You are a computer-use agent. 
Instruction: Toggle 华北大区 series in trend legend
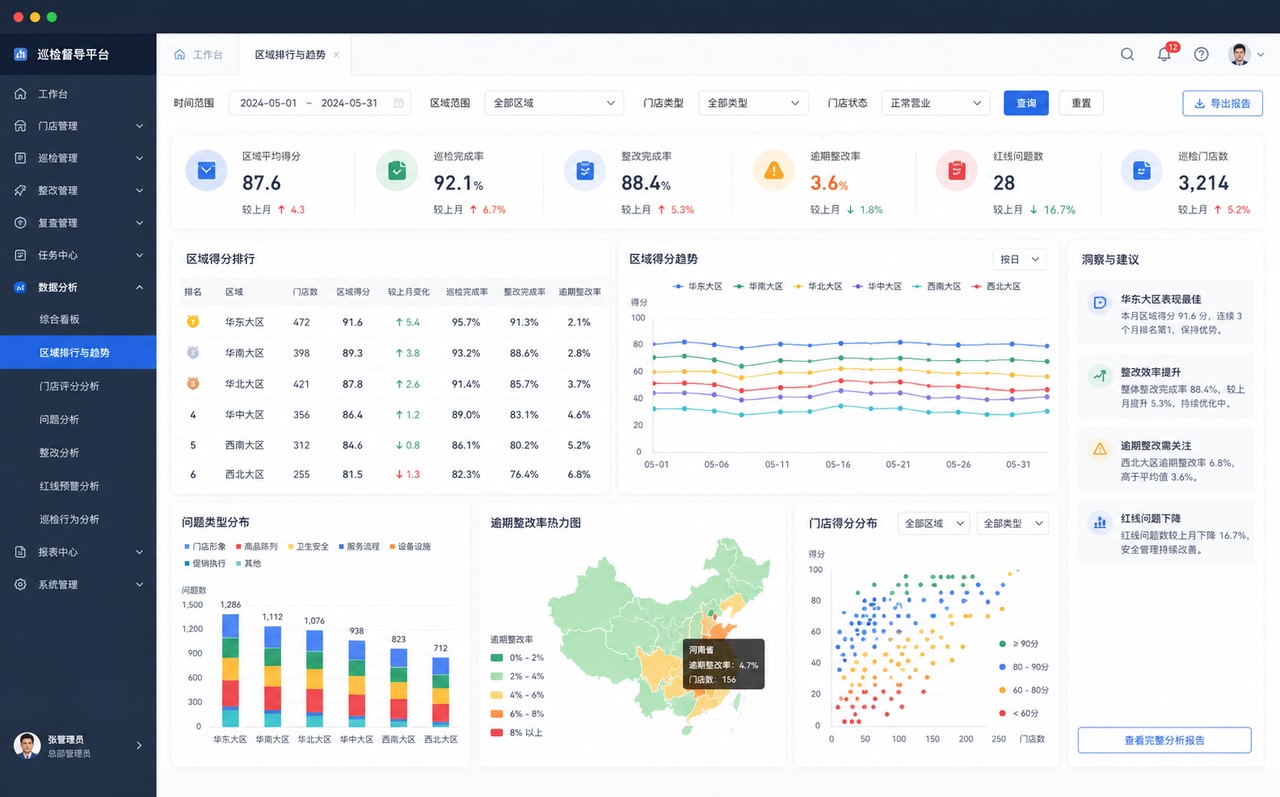(819, 286)
